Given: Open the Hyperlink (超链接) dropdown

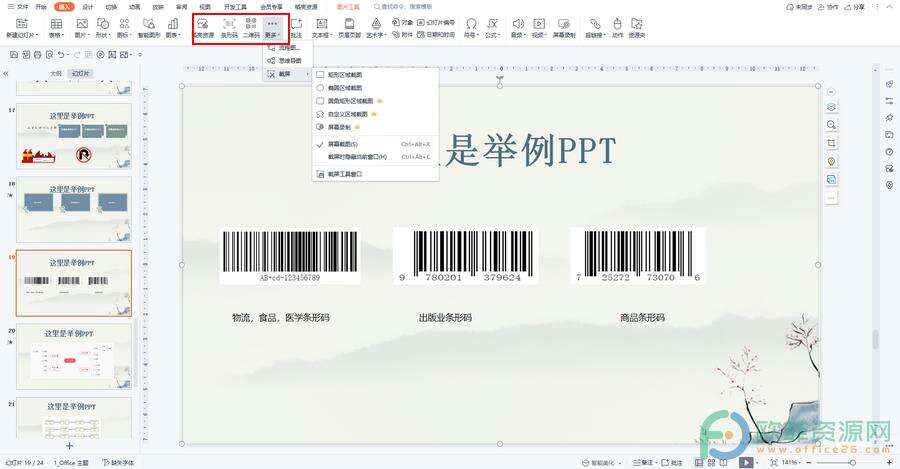Looking at the screenshot, I should [x=595, y=28].
